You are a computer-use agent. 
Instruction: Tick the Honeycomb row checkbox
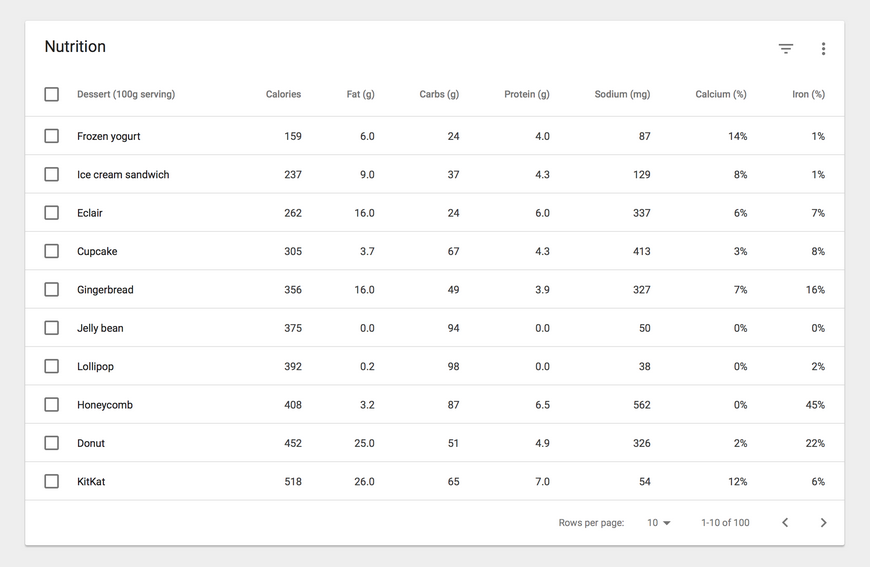[x=52, y=404]
